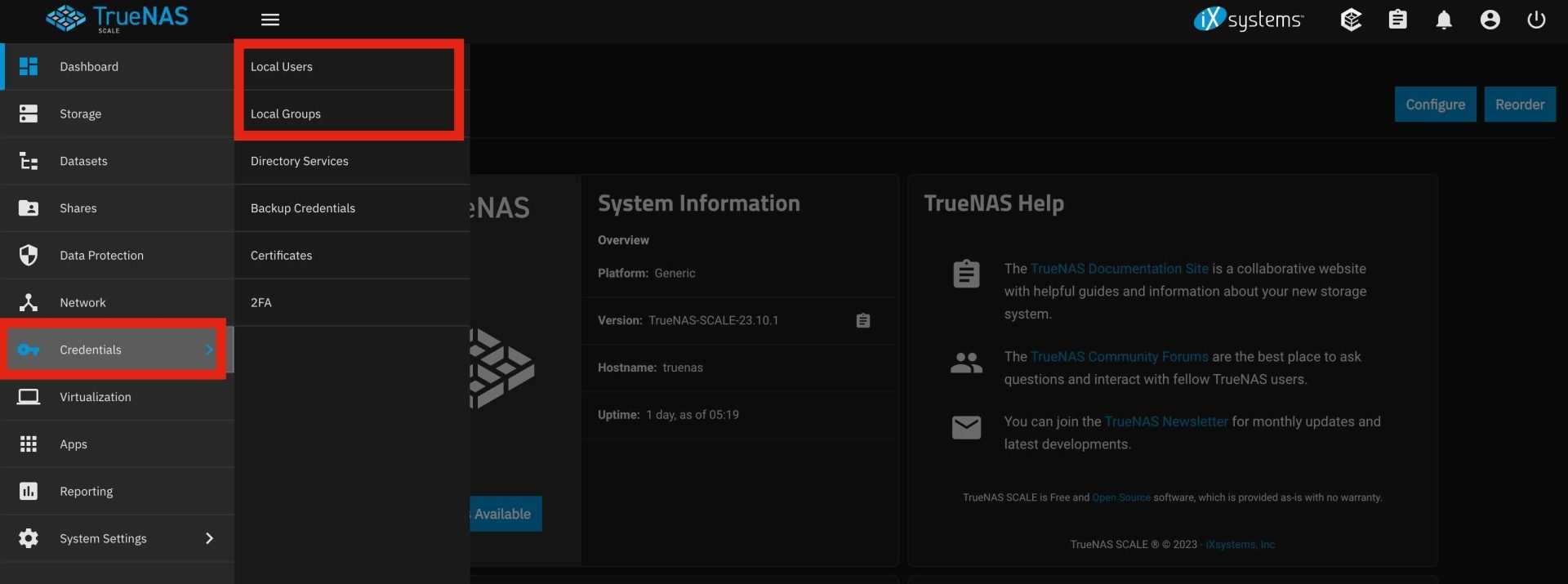Viewport: 1568px width, 584px height.
Task: Open the Open Source link
Action: [x=1121, y=497]
